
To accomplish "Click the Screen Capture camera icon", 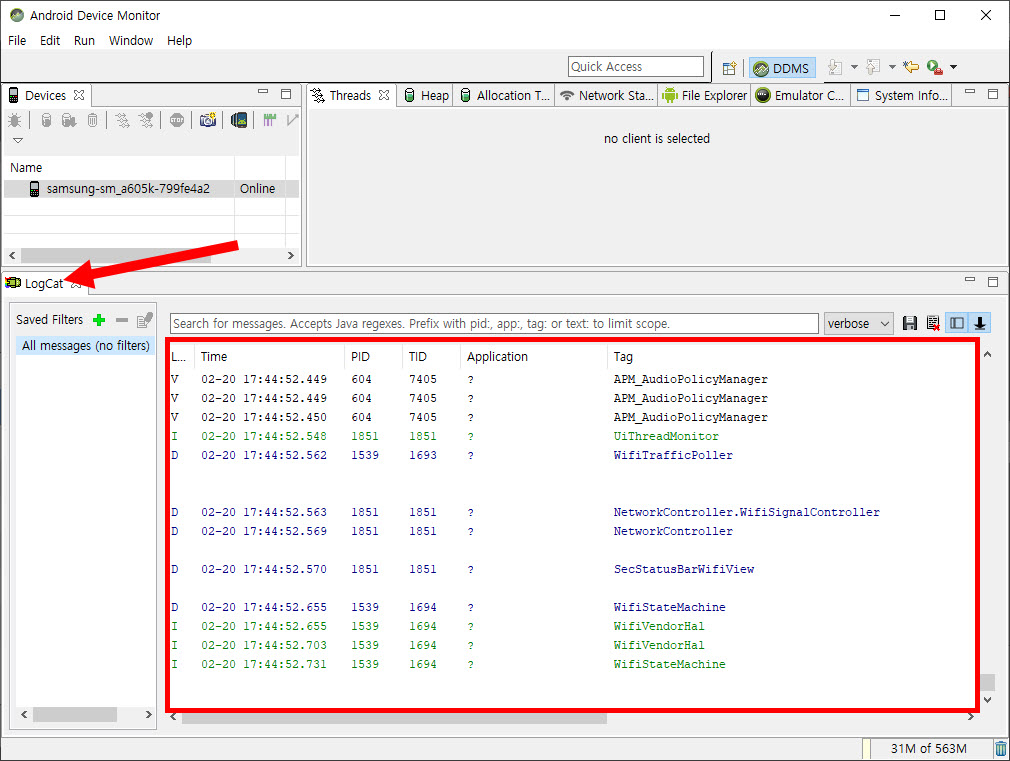I will coord(207,120).
